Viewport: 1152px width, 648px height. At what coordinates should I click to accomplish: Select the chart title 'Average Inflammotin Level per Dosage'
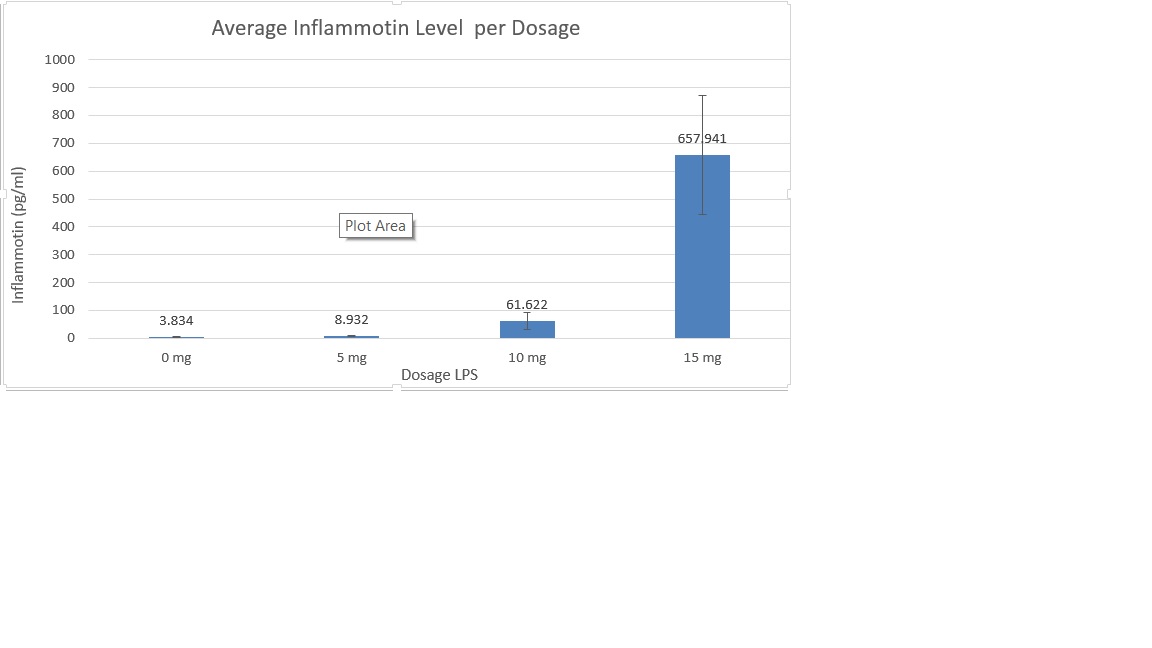395,28
